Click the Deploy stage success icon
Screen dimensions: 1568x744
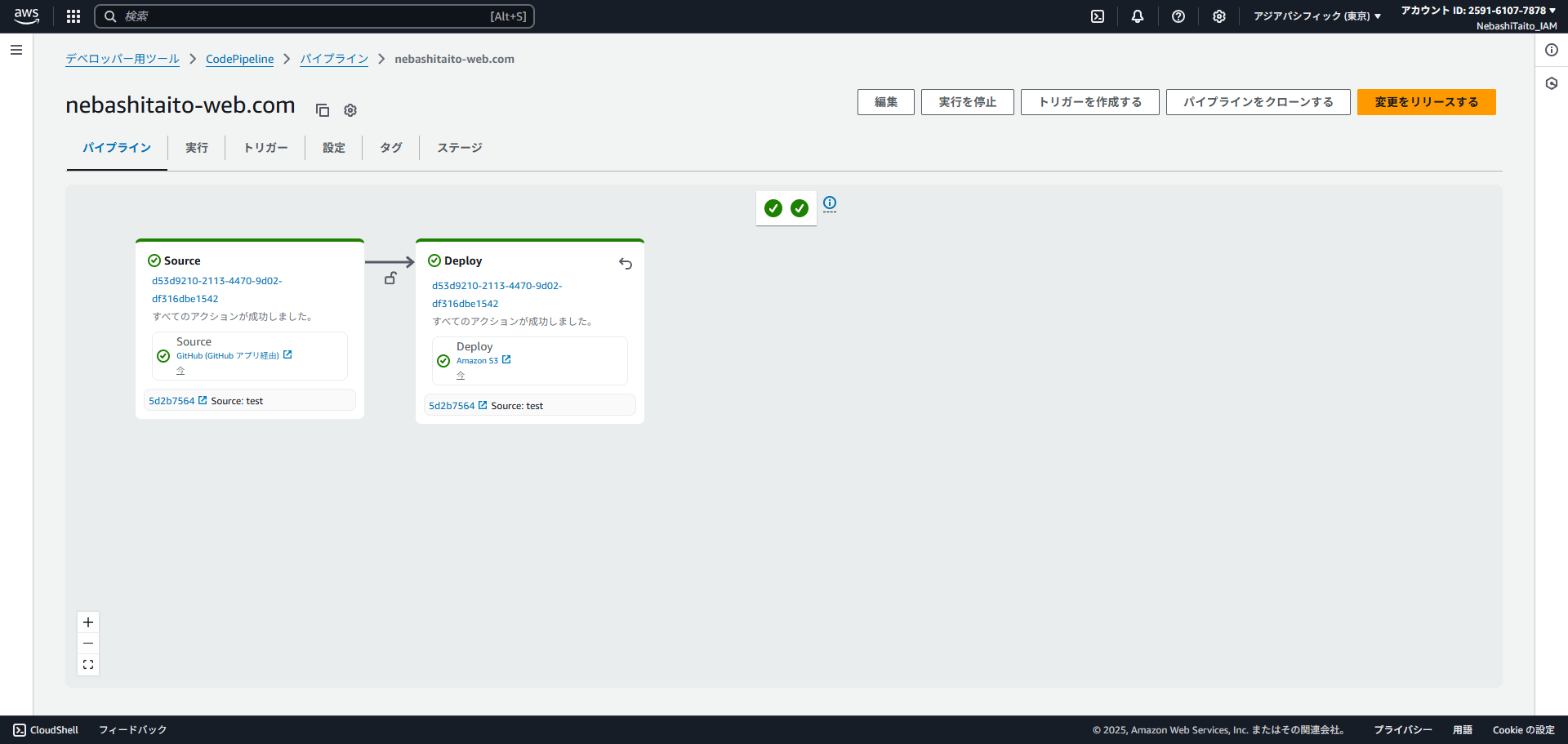pyautogui.click(x=434, y=261)
